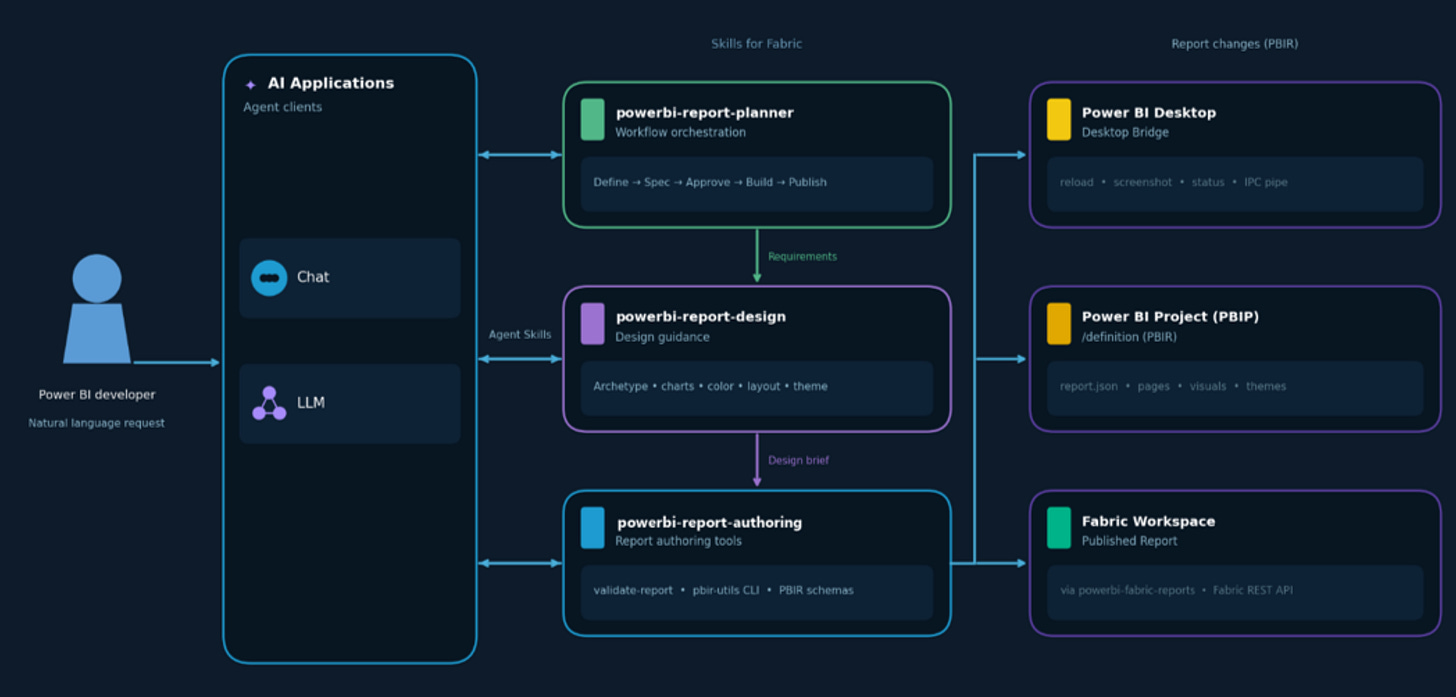The width and height of the screenshot is (1456, 697).
Task: Click the Fabric REST API text
Action: tap(1253, 591)
